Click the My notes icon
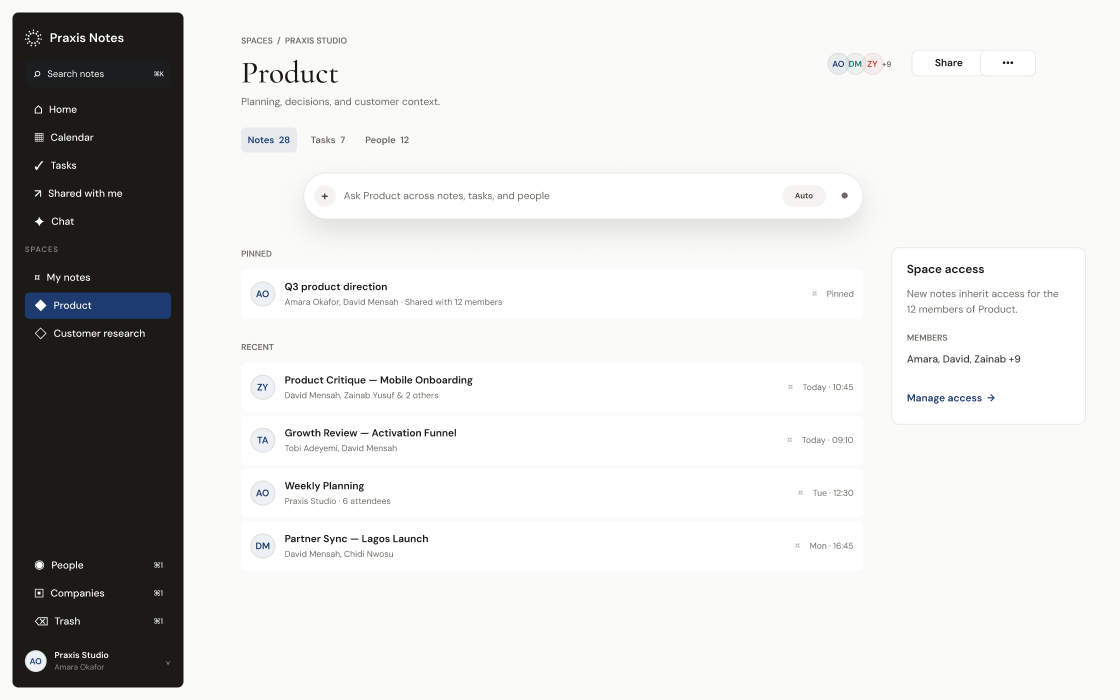1120x700 pixels. tap(37, 277)
